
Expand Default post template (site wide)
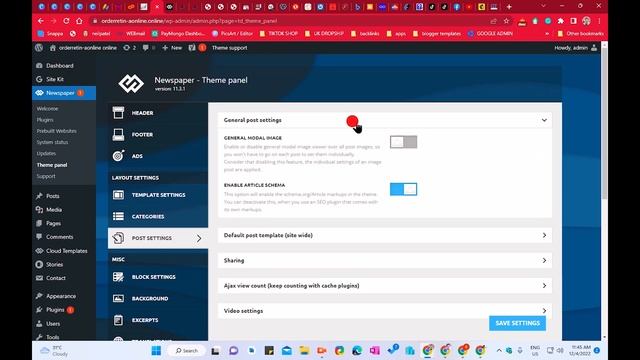384,235
